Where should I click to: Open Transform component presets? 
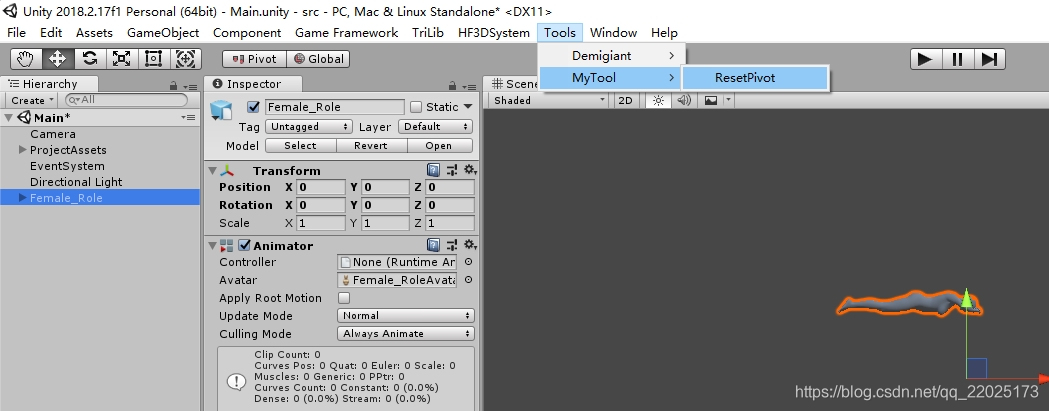coord(452,170)
